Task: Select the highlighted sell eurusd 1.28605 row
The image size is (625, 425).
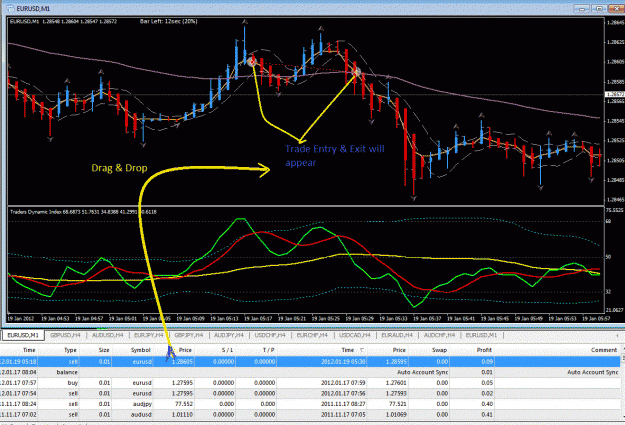Action: click(310, 362)
